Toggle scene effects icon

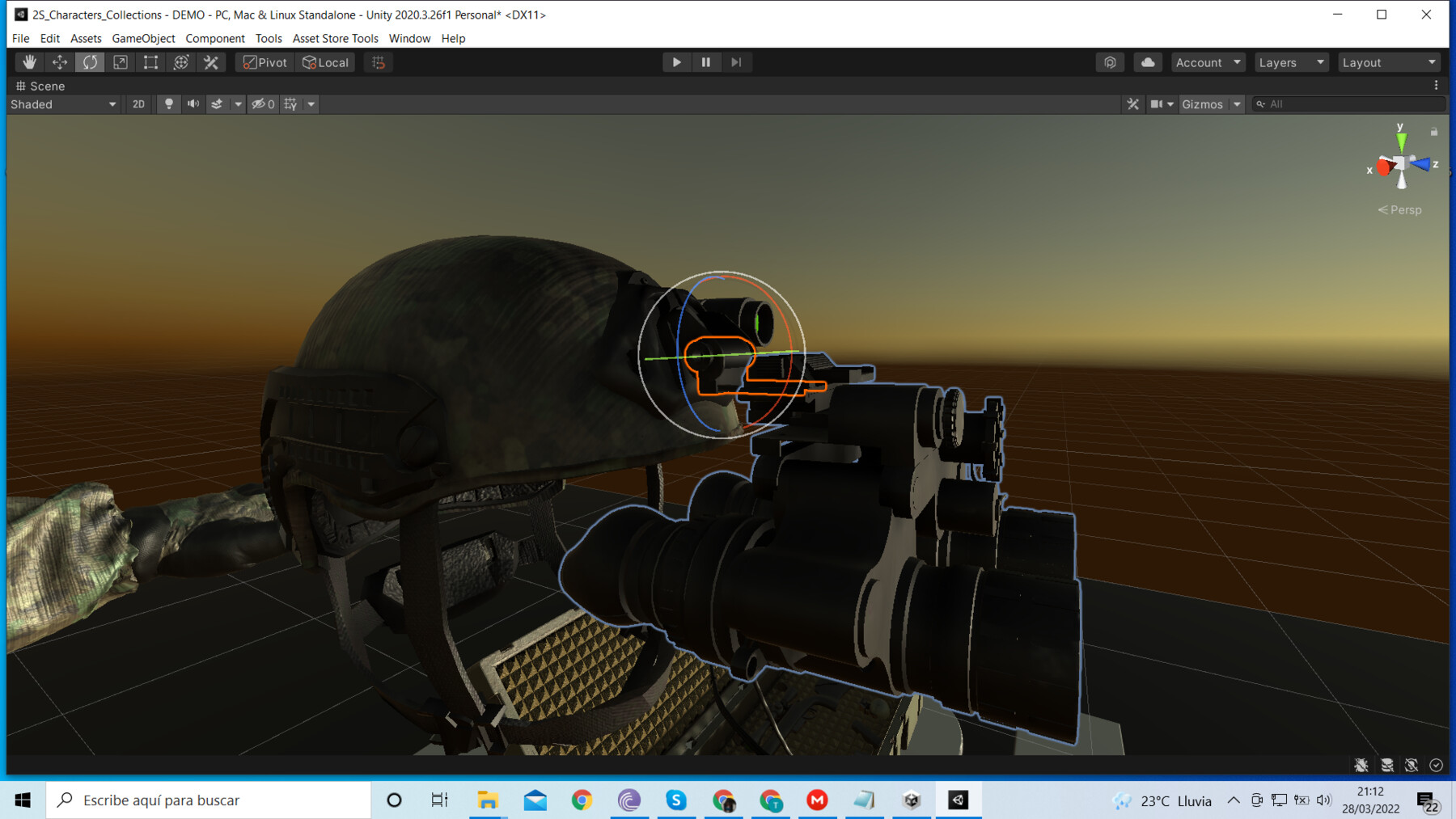point(217,103)
